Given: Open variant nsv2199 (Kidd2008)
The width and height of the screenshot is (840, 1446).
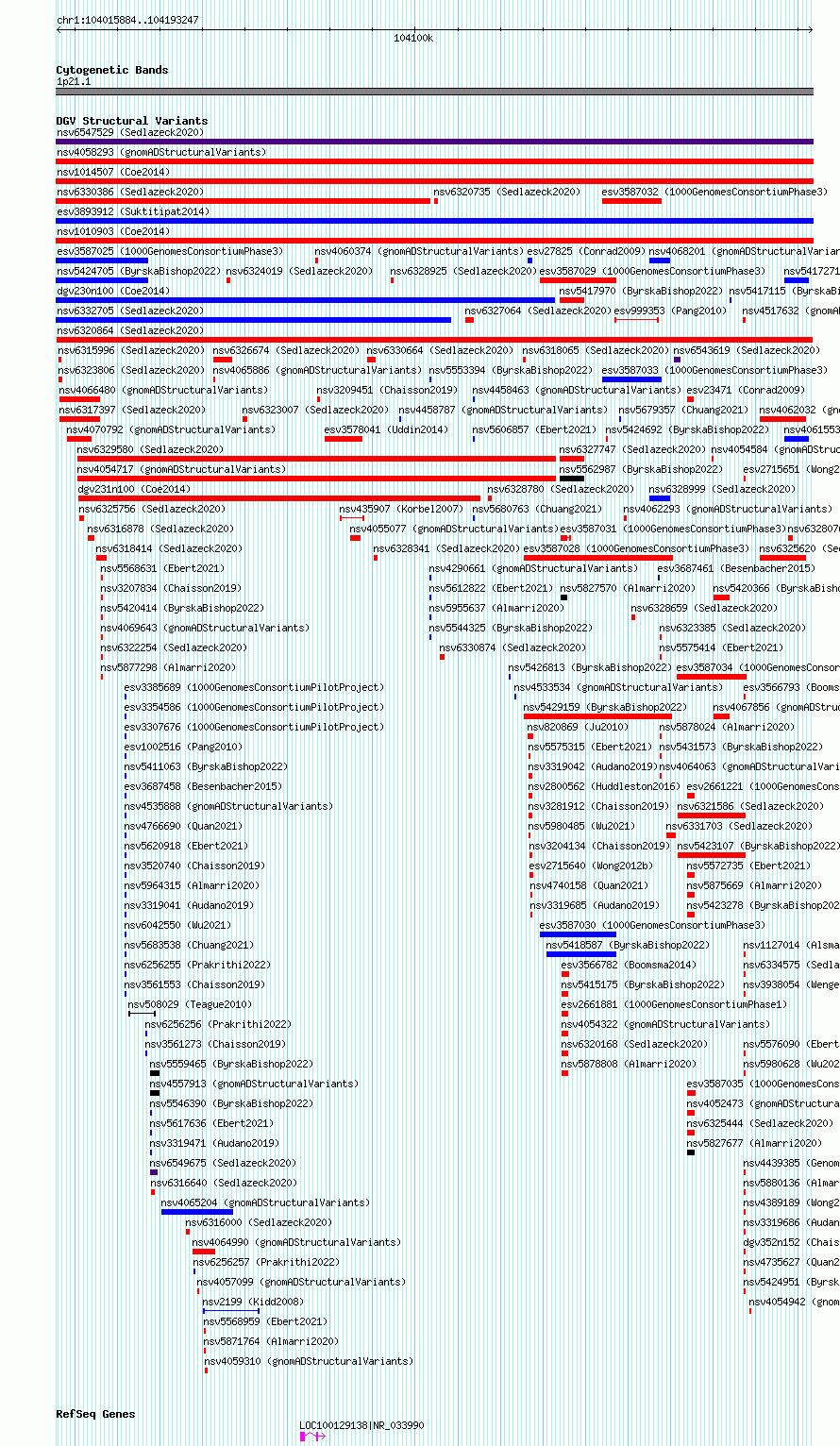Looking at the screenshot, I should 253,1302.
